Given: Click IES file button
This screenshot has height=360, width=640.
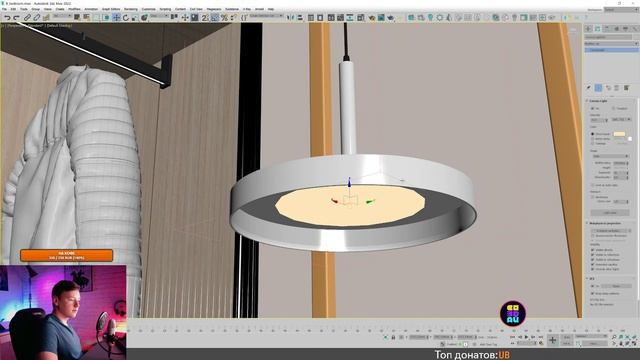Looking at the screenshot, I should click(x=616, y=286).
